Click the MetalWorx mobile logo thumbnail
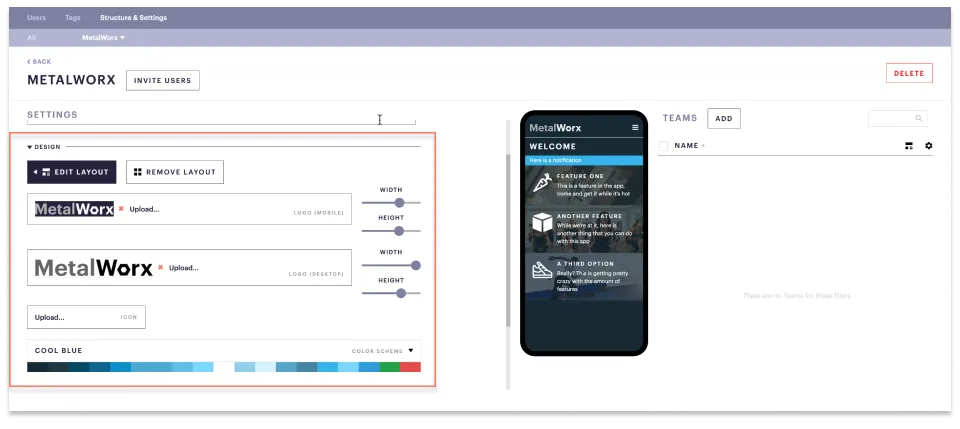The height and width of the screenshot is (429, 960). [74, 209]
